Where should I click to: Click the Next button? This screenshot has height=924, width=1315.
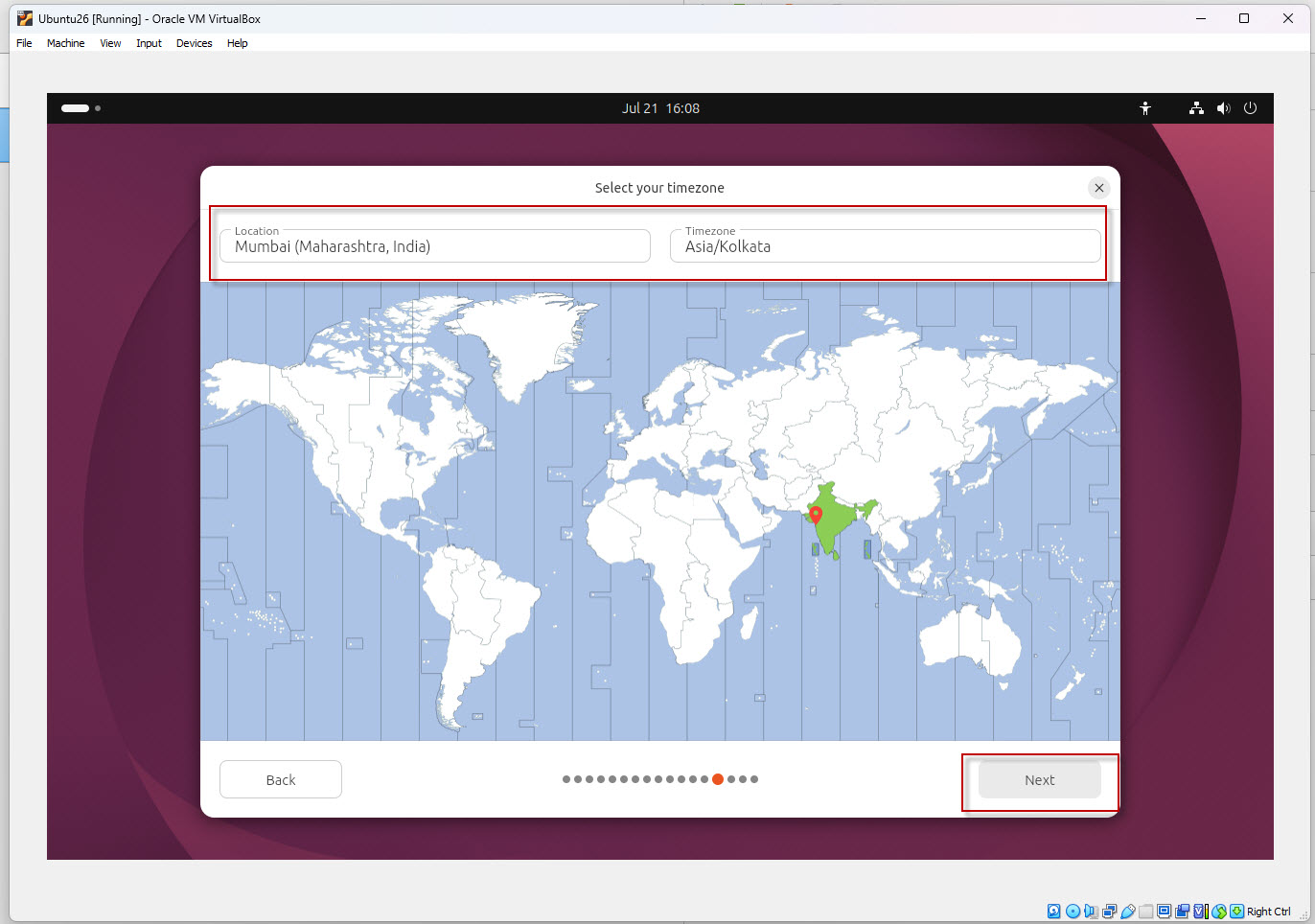(x=1039, y=780)
